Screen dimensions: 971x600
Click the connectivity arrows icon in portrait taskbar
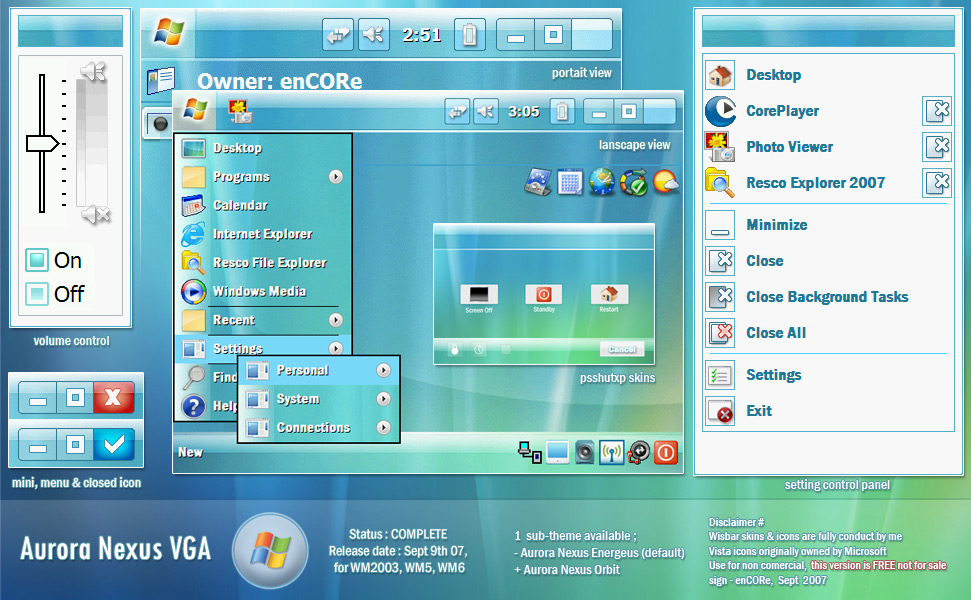click(x=338, y=35)
